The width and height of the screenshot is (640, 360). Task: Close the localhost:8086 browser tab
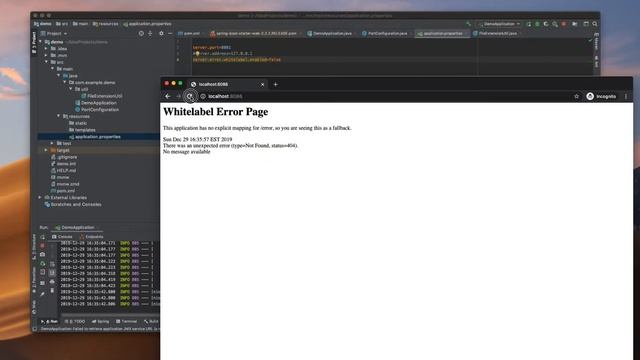[262, 84]
